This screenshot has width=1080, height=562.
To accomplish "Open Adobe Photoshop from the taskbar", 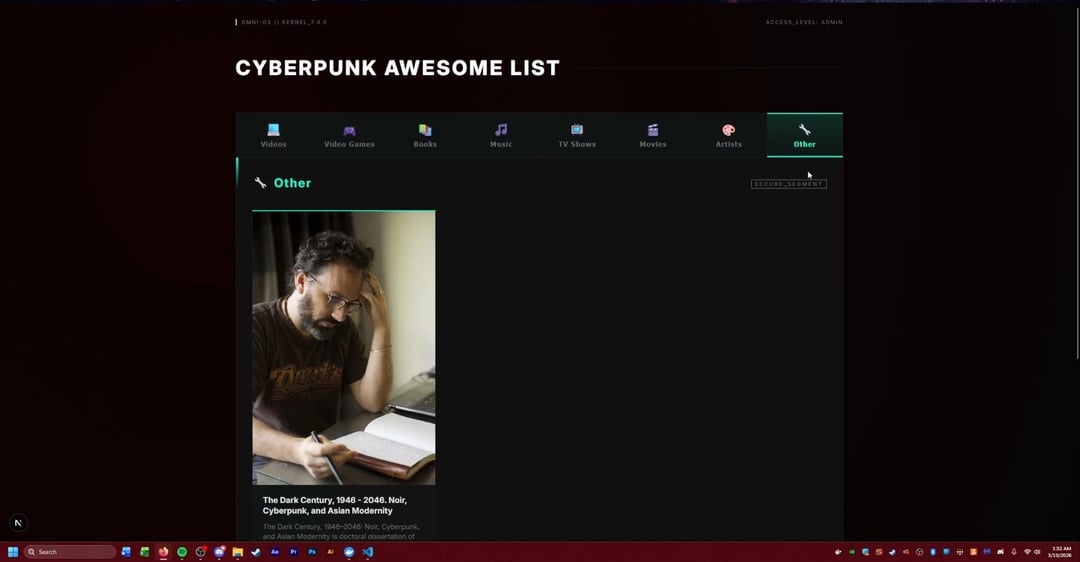I will [x=312, y=552].
